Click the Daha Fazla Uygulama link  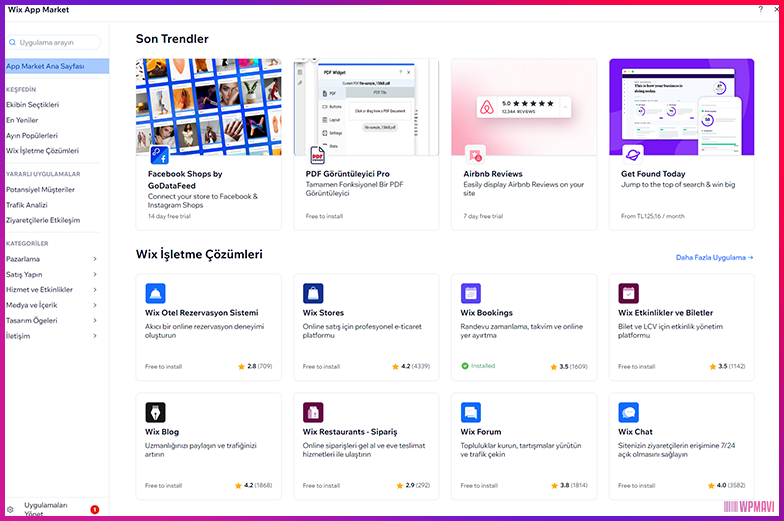[x=714, y=258]
